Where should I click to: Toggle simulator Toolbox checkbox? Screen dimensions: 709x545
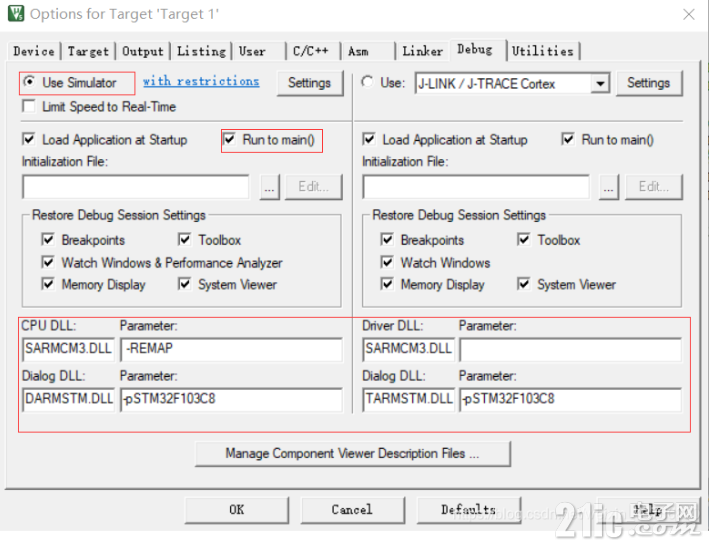[184, 239]
